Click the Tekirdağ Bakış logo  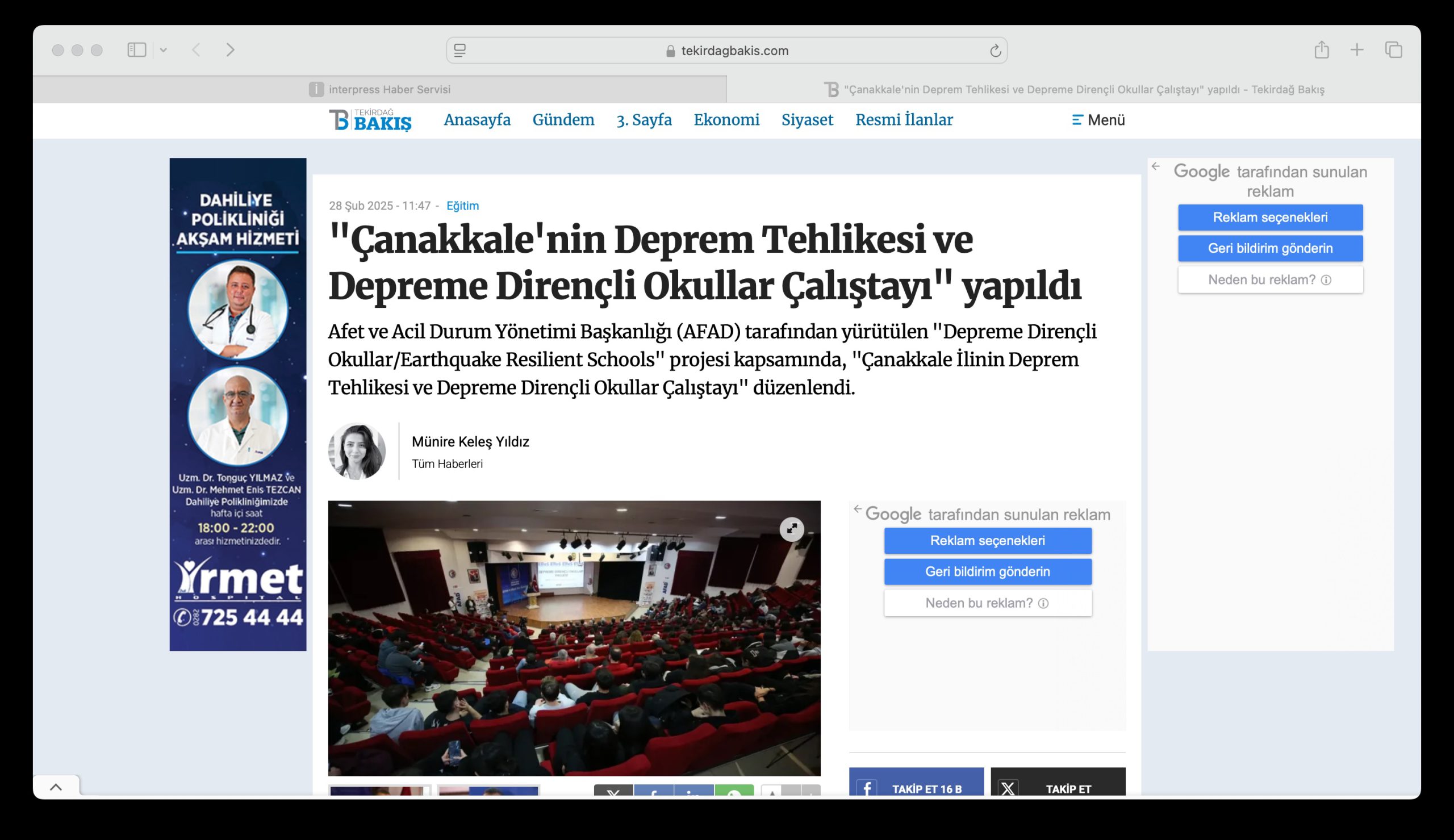(370, 120)
